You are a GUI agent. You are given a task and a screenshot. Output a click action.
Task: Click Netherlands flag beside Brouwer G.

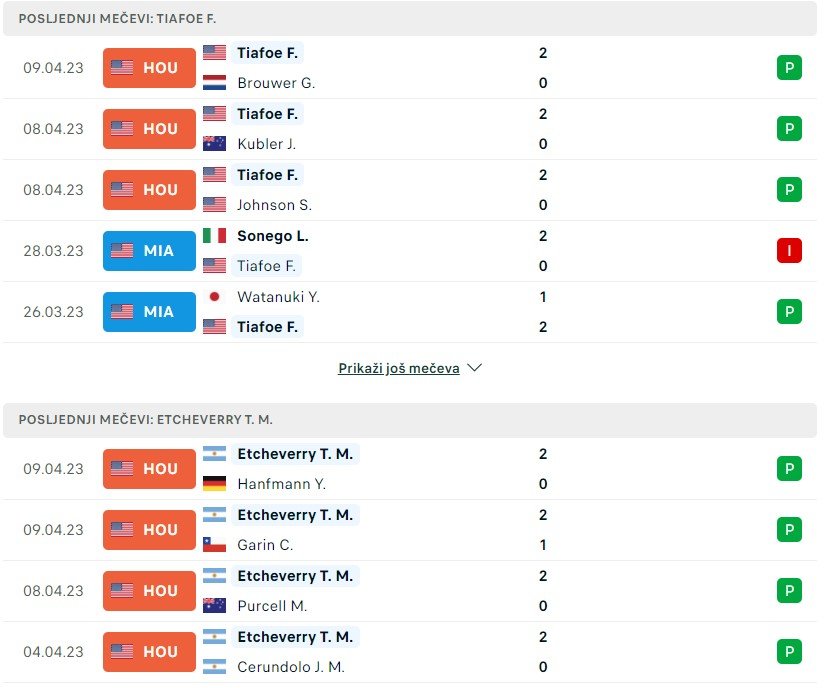[x=214, y=83]
